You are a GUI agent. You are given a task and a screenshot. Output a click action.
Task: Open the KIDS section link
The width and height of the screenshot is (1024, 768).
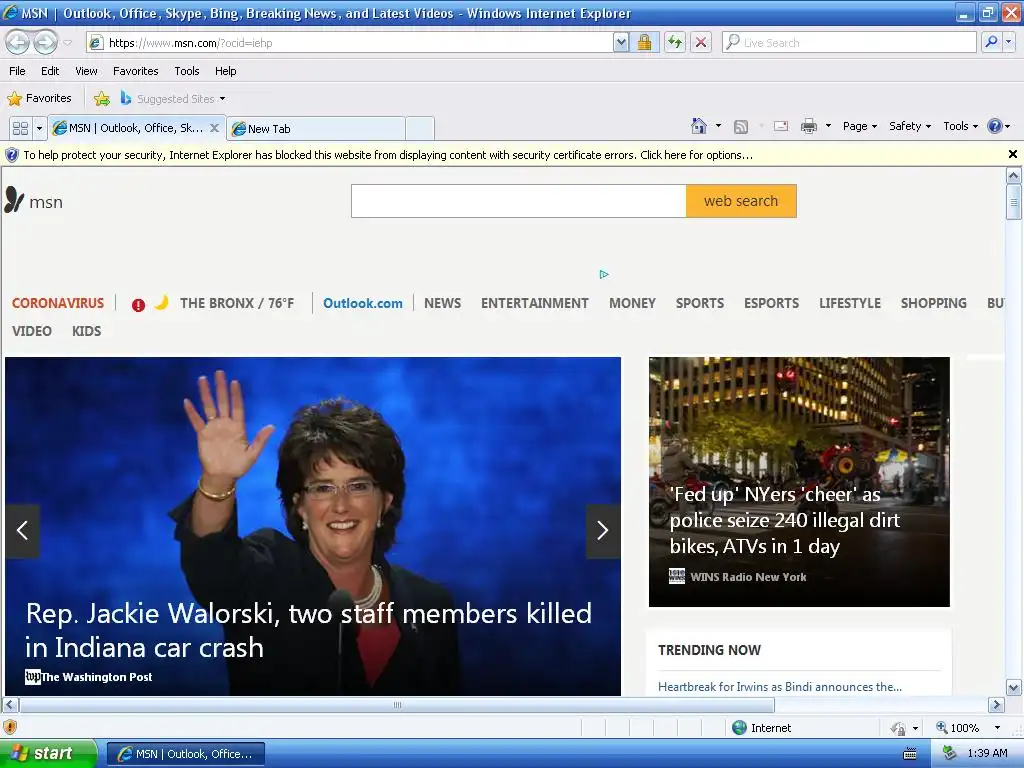87,331
